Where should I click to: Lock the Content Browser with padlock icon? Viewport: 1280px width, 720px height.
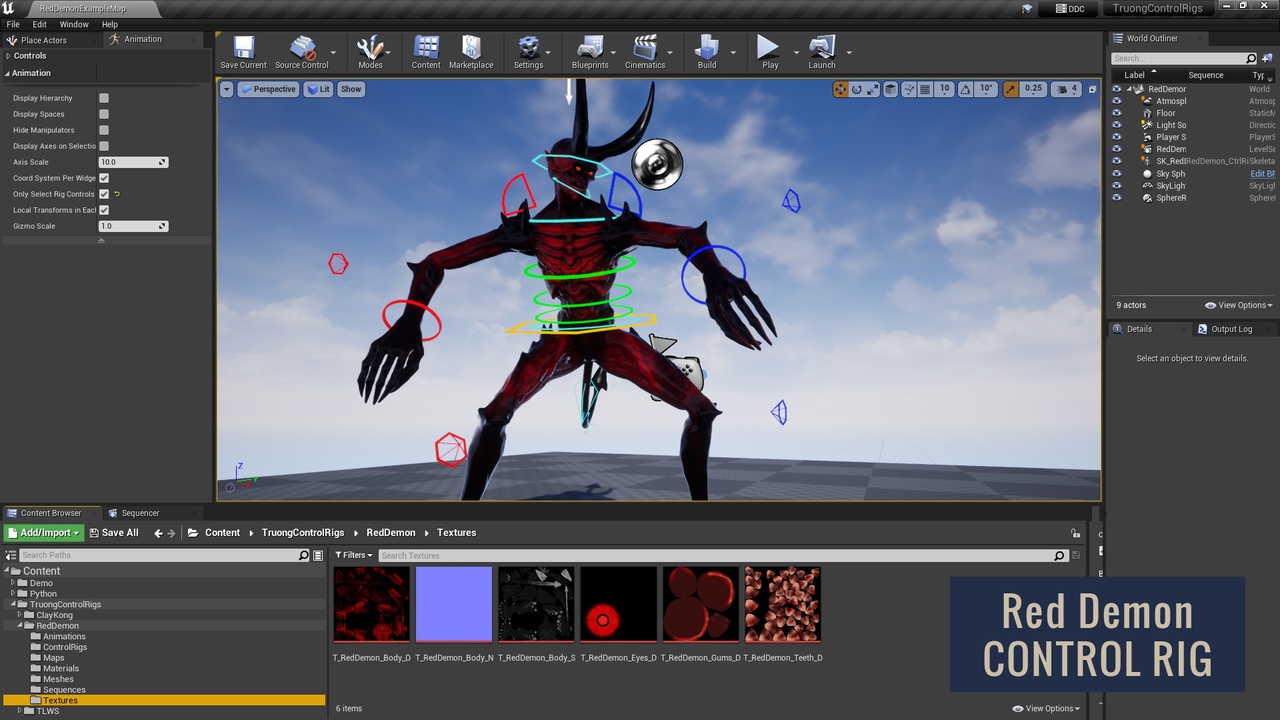[1075, 533]
